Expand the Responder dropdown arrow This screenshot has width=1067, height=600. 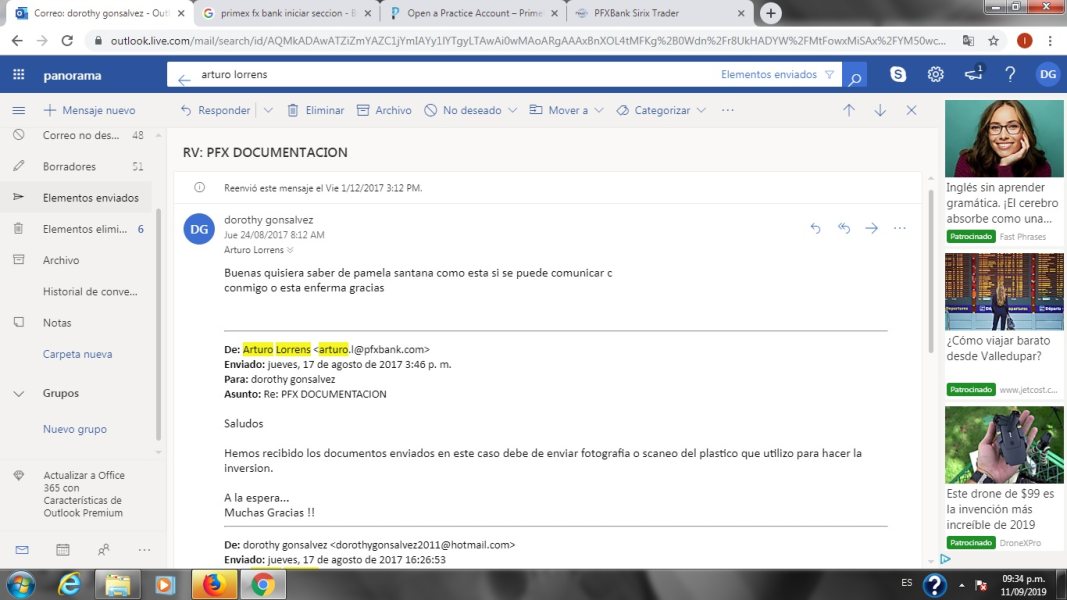(268, 110)
